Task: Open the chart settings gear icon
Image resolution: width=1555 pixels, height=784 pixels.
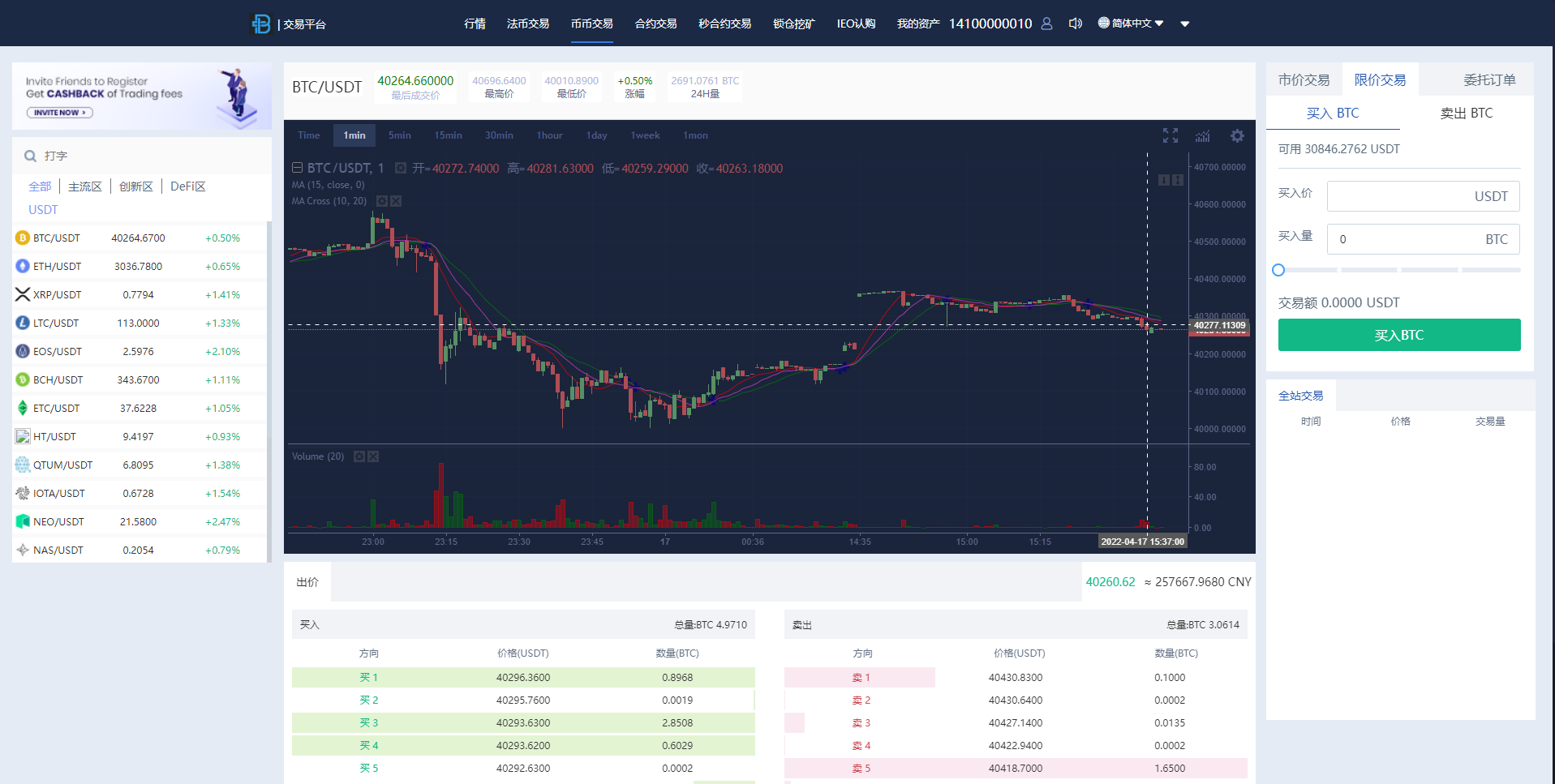Action: point(1236,135)
